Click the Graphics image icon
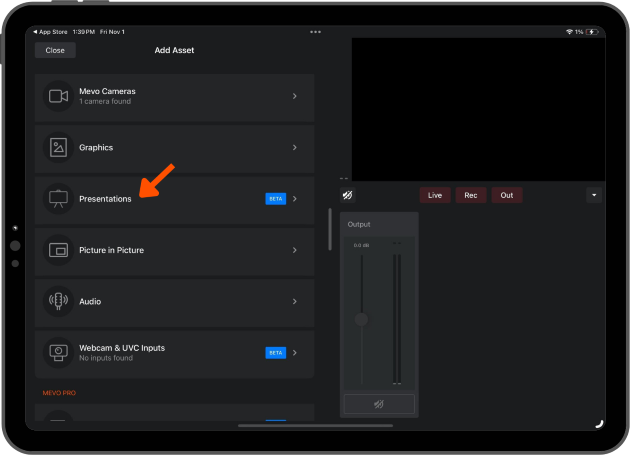Image resolution: width=630 pixels, height=455 pixels. pos(58,148)
